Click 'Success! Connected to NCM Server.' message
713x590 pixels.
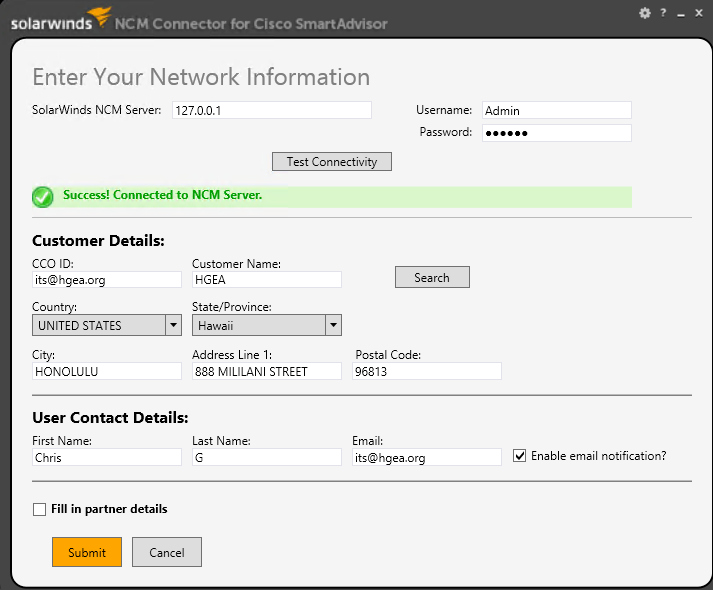click(x=162, y=195)
